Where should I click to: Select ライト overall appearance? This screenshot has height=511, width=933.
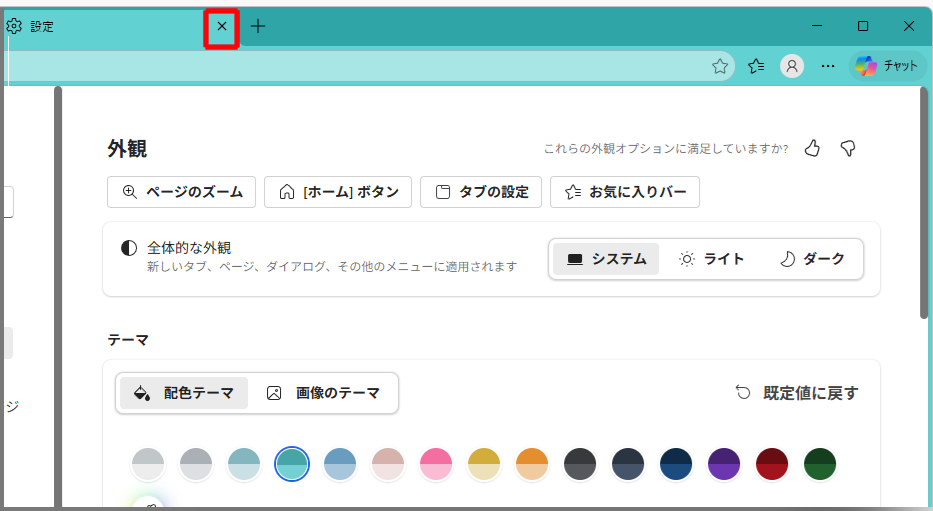(712, 259)
